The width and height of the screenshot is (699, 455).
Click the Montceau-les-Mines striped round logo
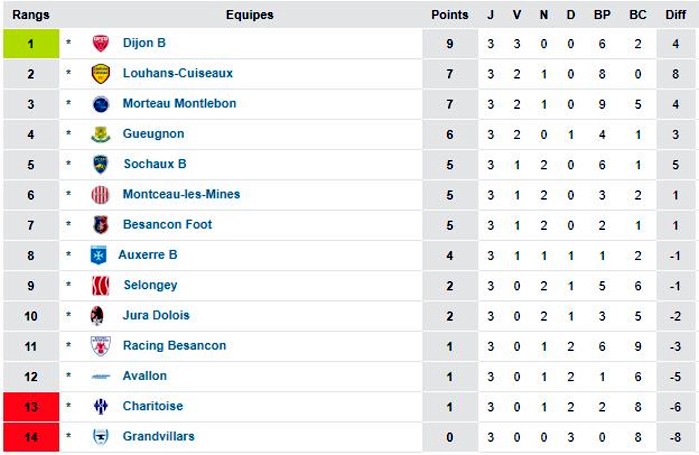pos(100,195)
